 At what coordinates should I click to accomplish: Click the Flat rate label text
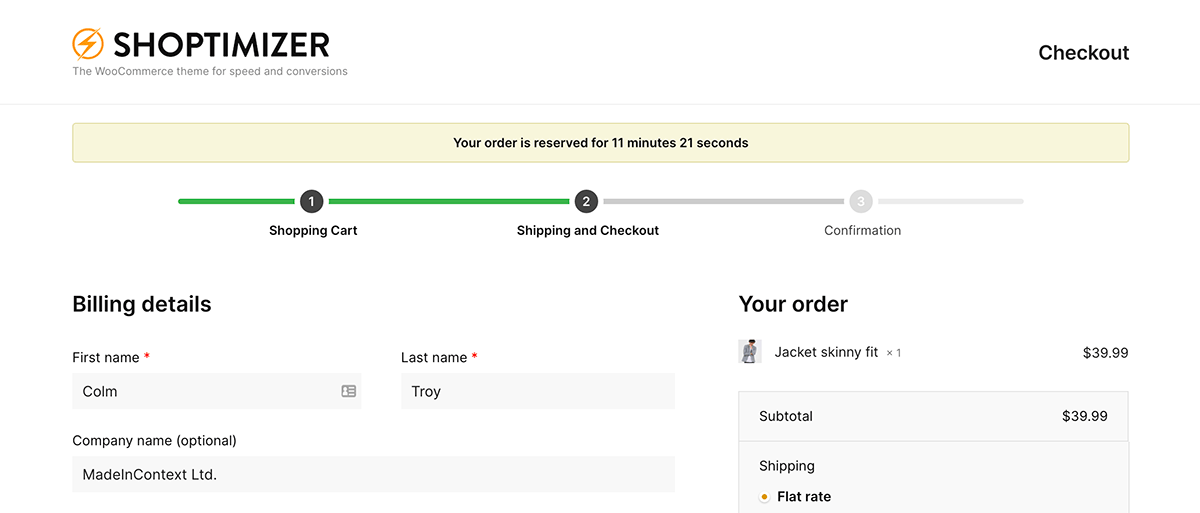pyautogui.click(x=804, y=496)
